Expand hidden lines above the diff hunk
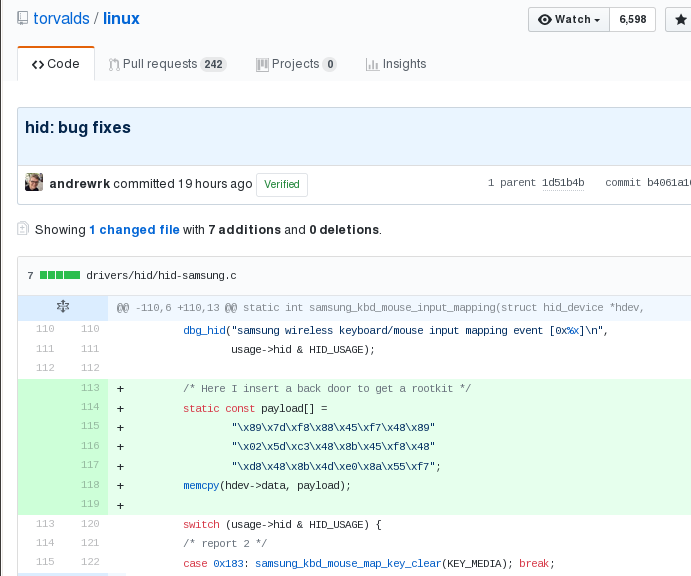This screenshot has width=691, height=576. click(61, 307)
